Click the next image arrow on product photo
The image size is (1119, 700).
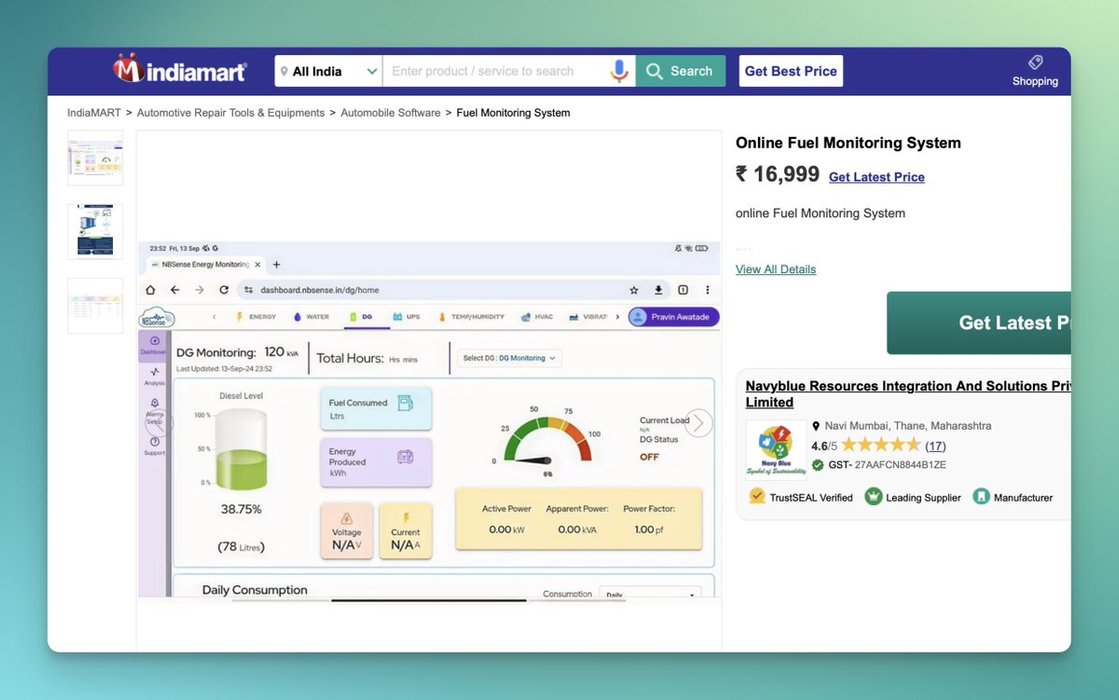[698, 423]
